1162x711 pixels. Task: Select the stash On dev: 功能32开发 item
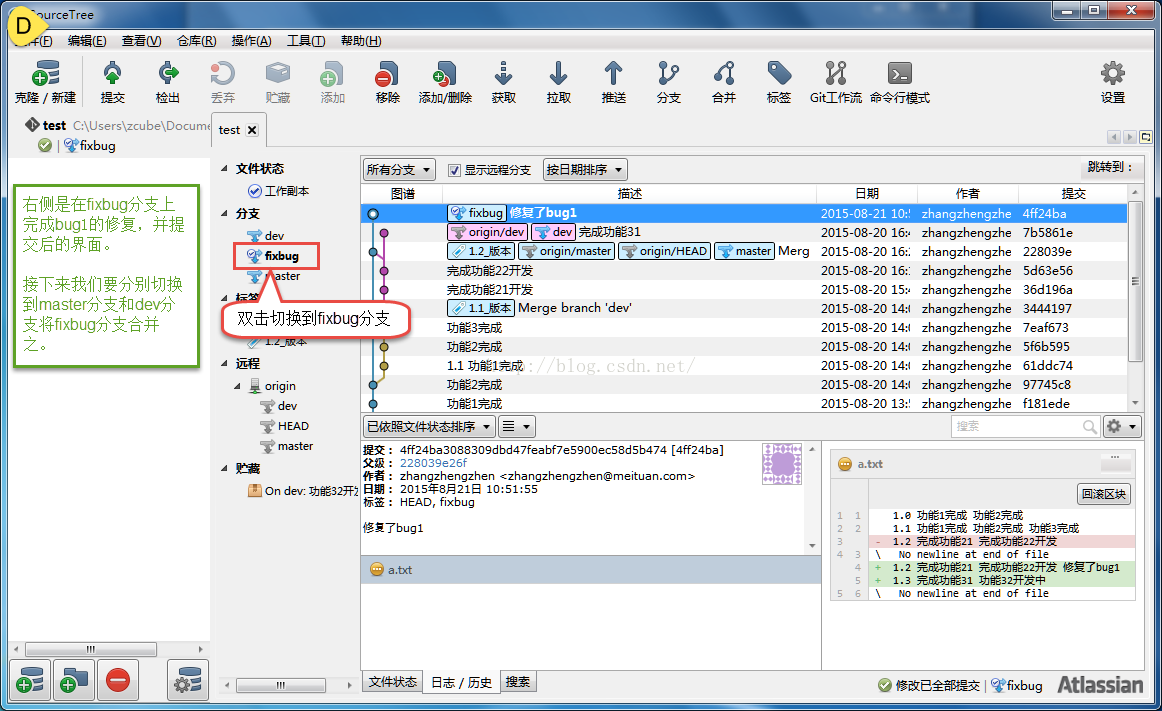click(x=304, y=491)
